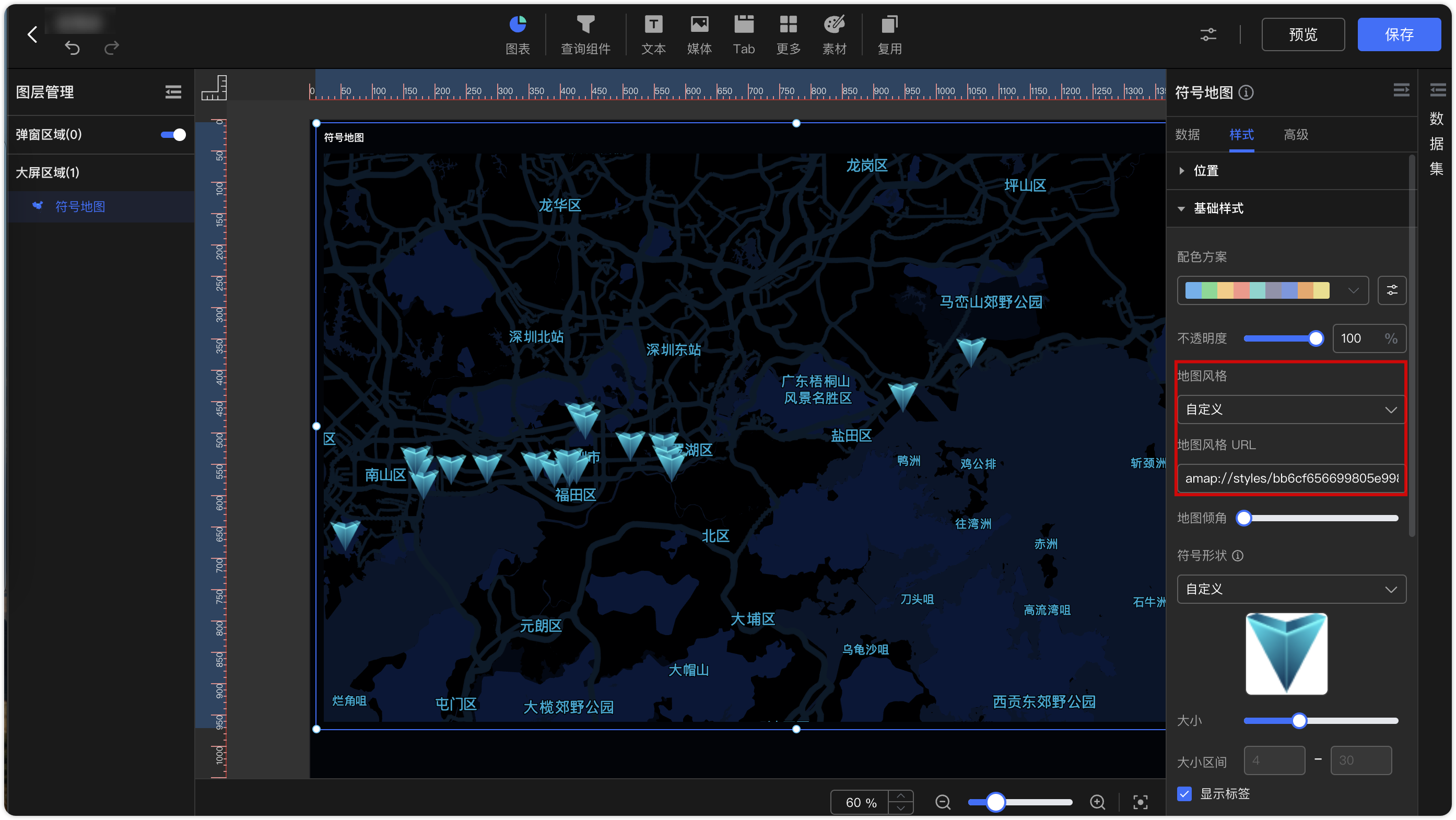Open the 图表 chart component menu

point(517,35)
